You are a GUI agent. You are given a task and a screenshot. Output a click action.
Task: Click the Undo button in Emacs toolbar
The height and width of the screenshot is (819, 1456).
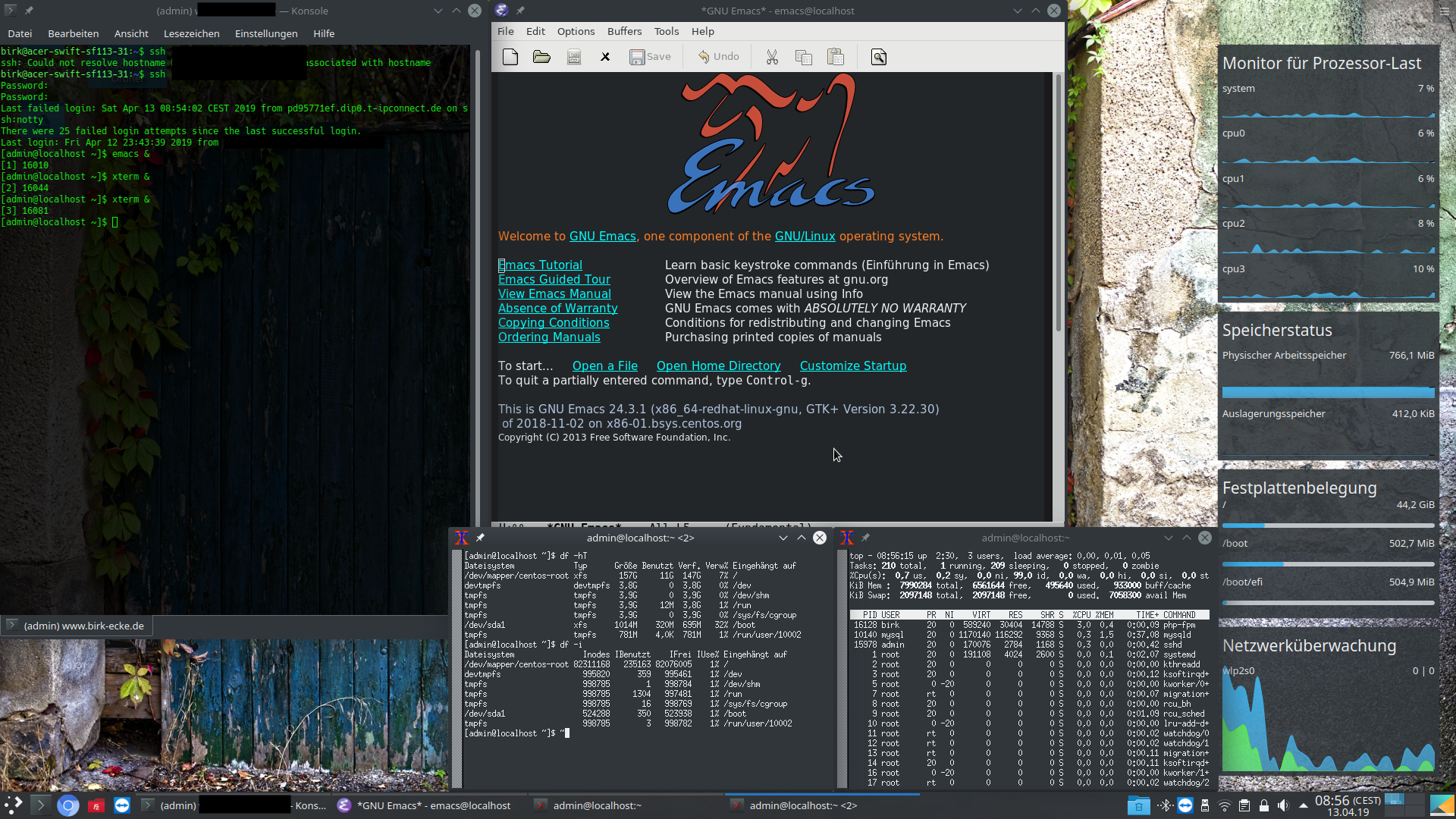pyautogui.click(x=718, y=57)
